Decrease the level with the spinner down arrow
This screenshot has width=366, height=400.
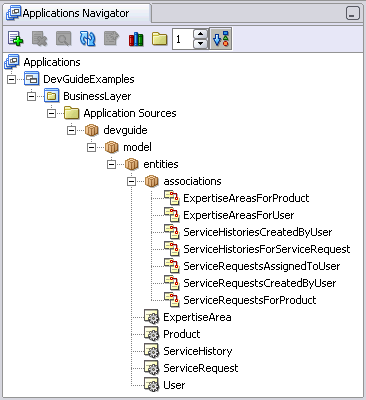click(201, 44)
